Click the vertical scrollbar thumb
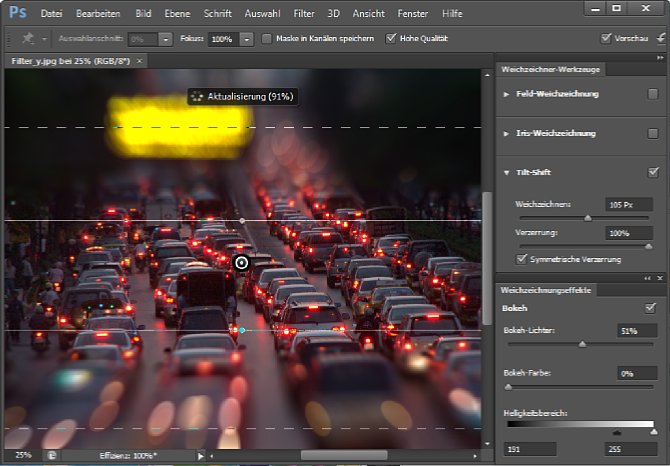This screenshot has width=670, height=466. pos(487,258)
